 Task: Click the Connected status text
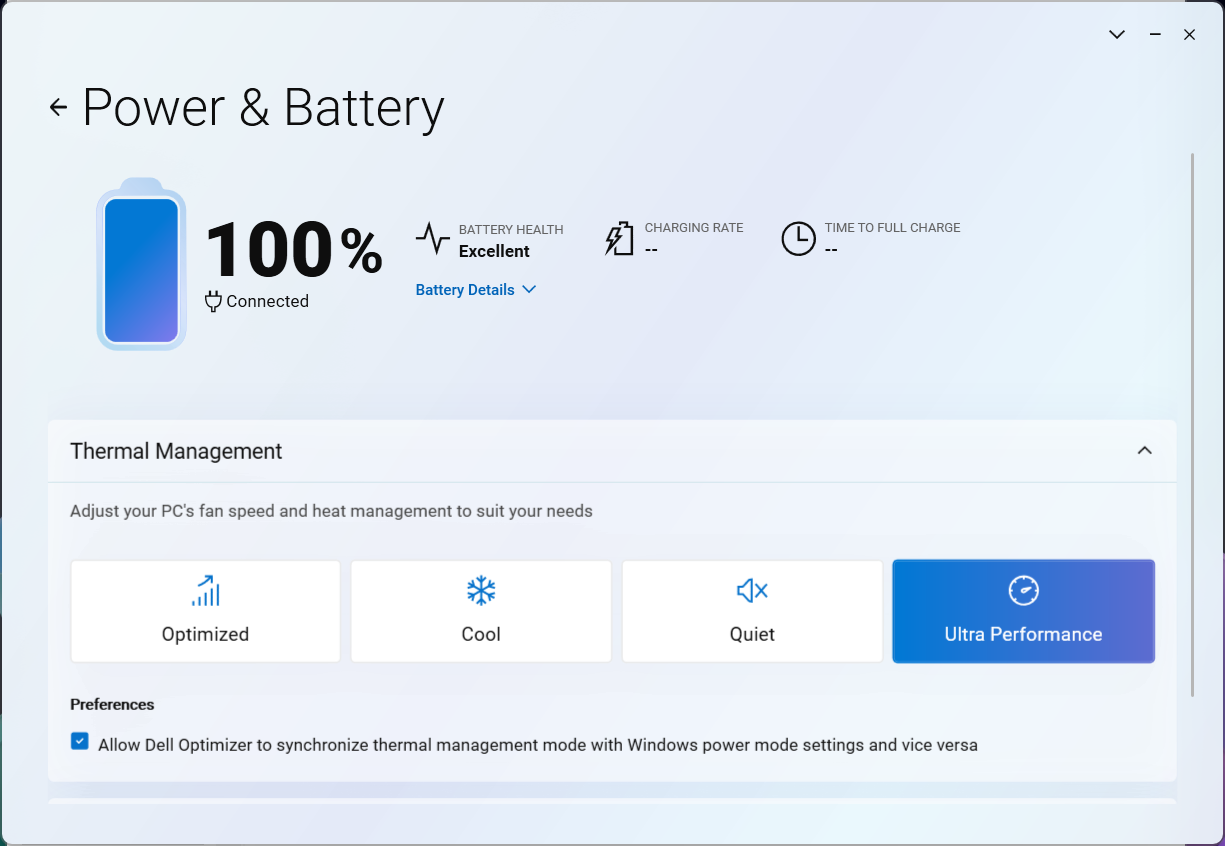coord(267,301)
